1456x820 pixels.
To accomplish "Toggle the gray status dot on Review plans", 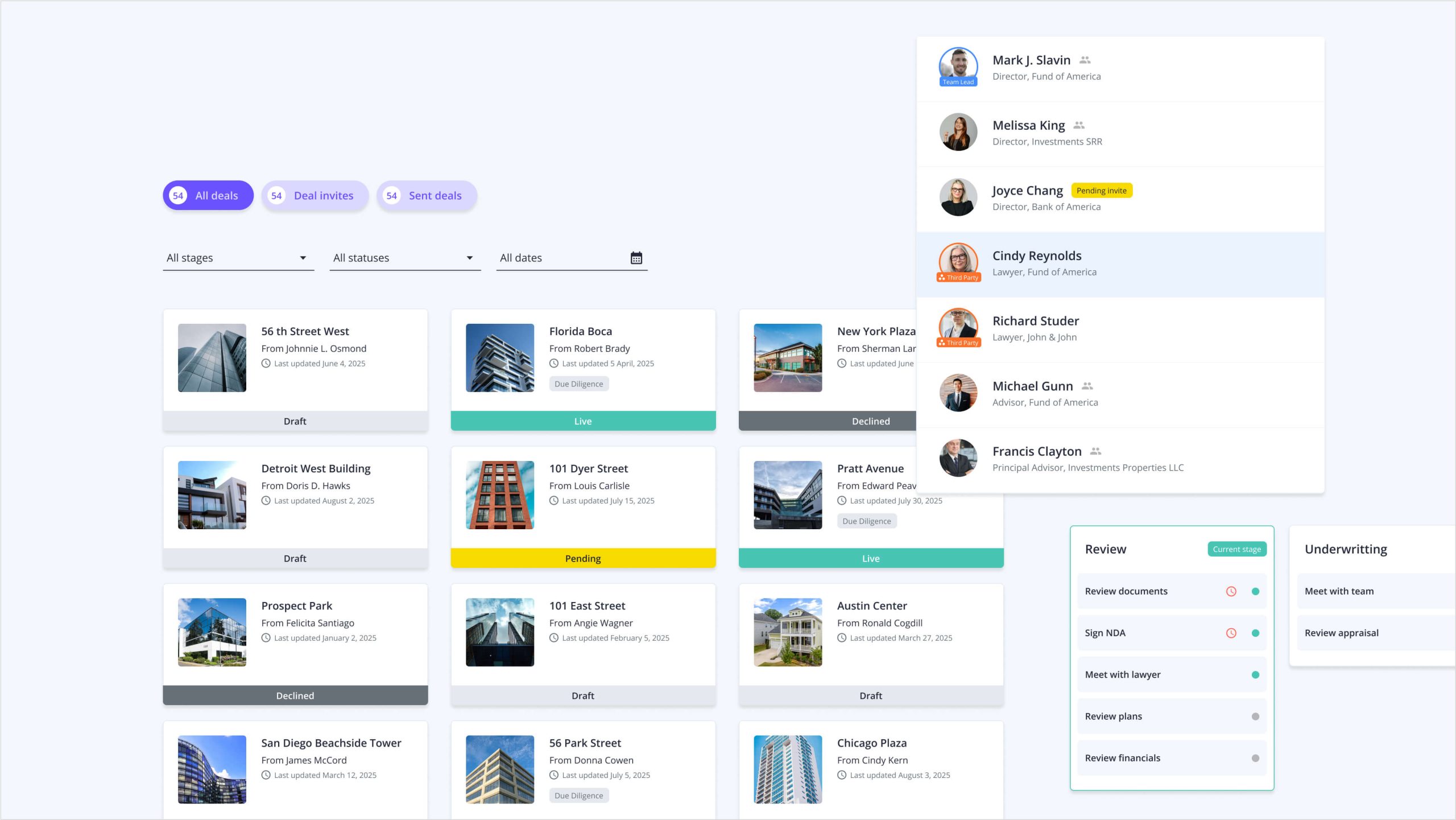I will [1255, 716].
